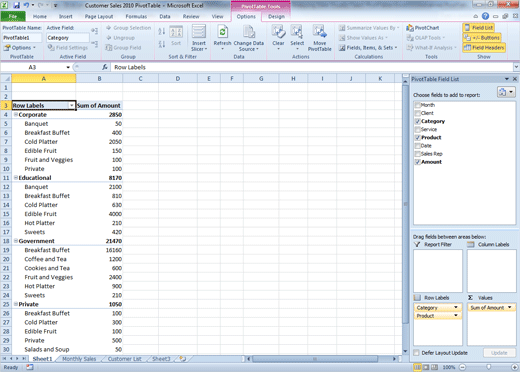Screen dimensions: 520x372
Task: Switch to the Home ribbon tab
Action: pos(40,16)
